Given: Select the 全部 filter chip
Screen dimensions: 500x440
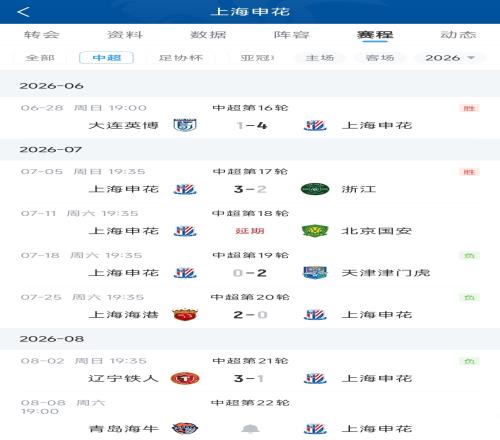Looking at the screenshot, I should coord(40,58).
